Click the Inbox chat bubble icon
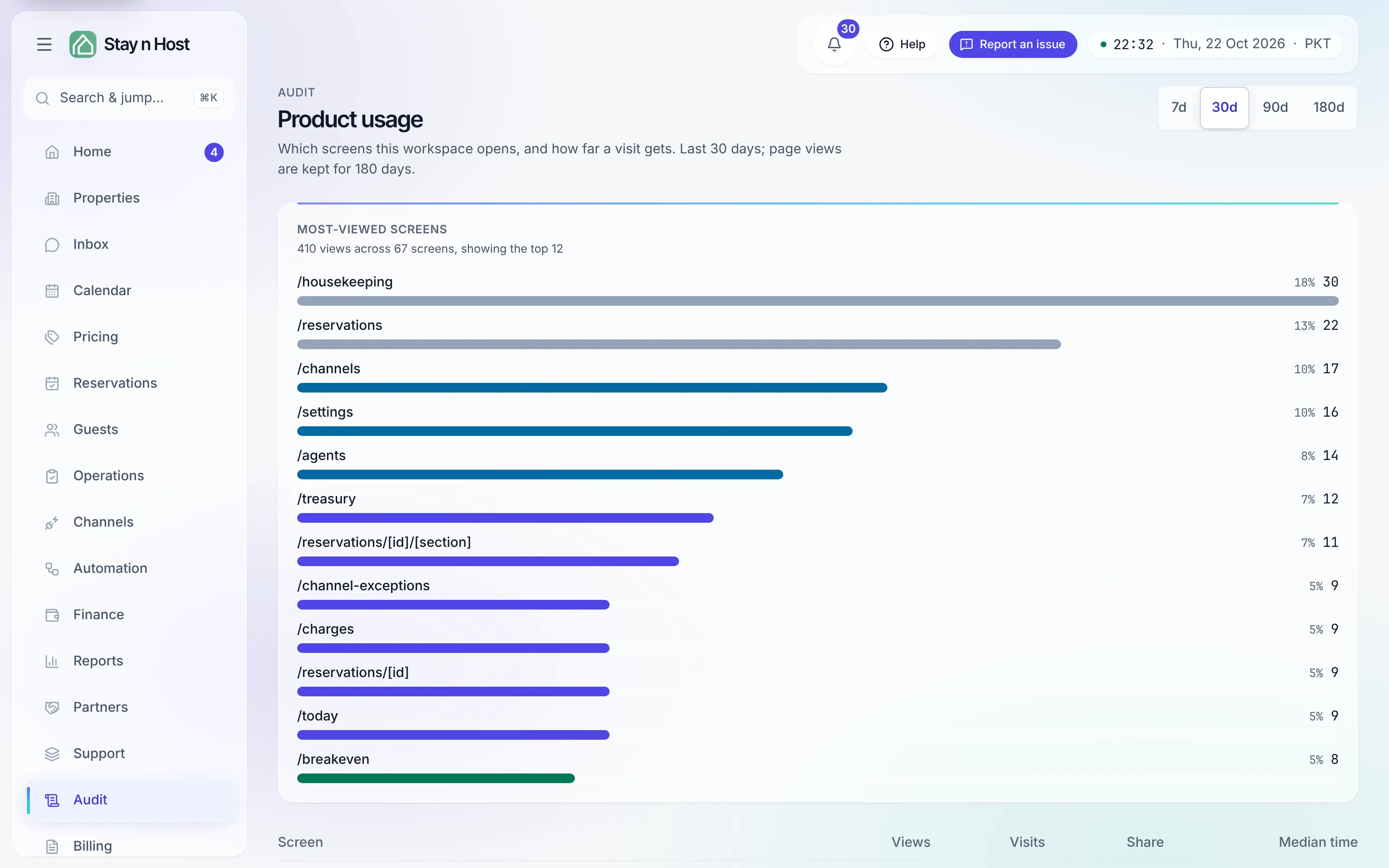Image resolution: width=1389 pixels, height=868 pixels. tap(52, 244)
